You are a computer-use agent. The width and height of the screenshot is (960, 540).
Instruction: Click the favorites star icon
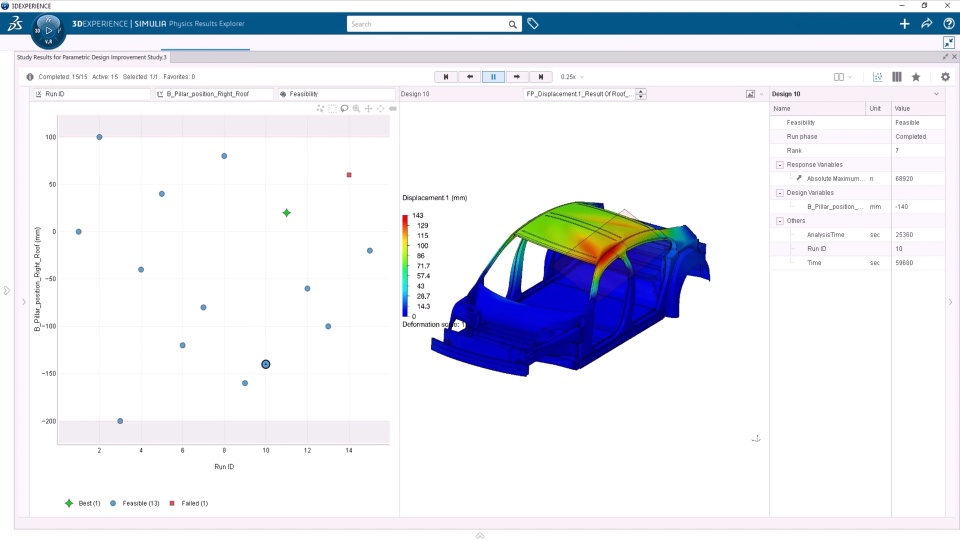916,77
